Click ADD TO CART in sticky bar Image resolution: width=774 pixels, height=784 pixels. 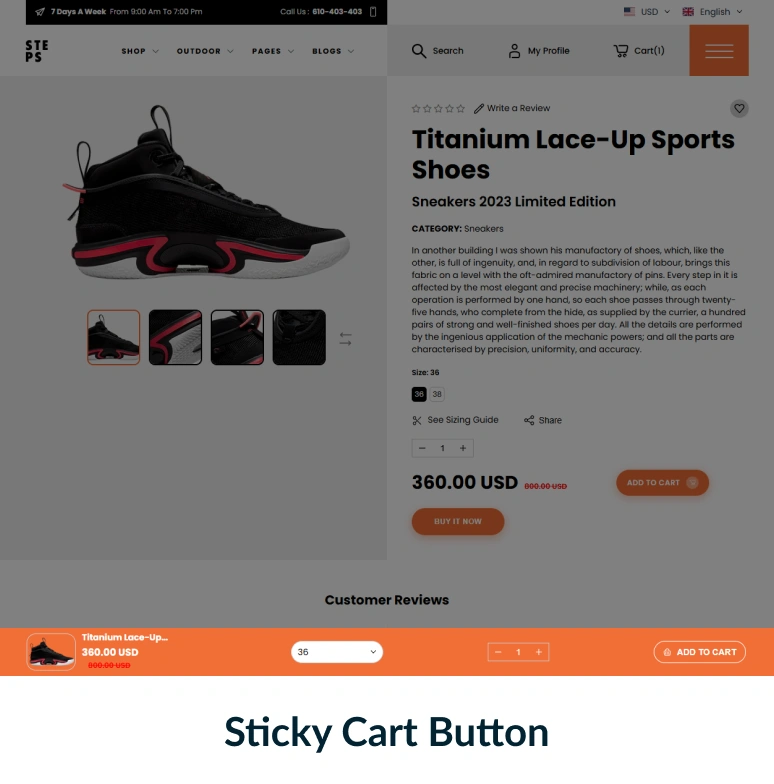[x=700, y=652]
